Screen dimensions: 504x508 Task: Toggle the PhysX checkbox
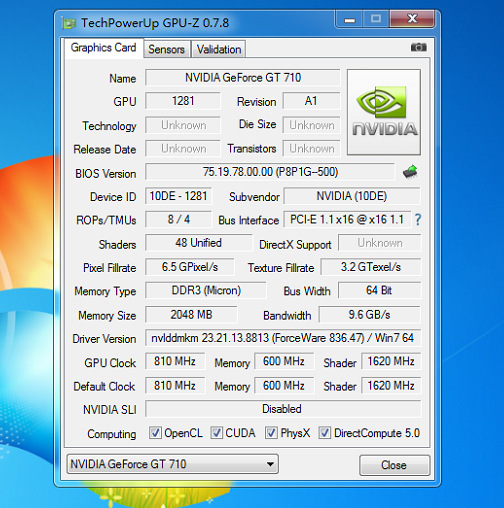tap(271, 433)
